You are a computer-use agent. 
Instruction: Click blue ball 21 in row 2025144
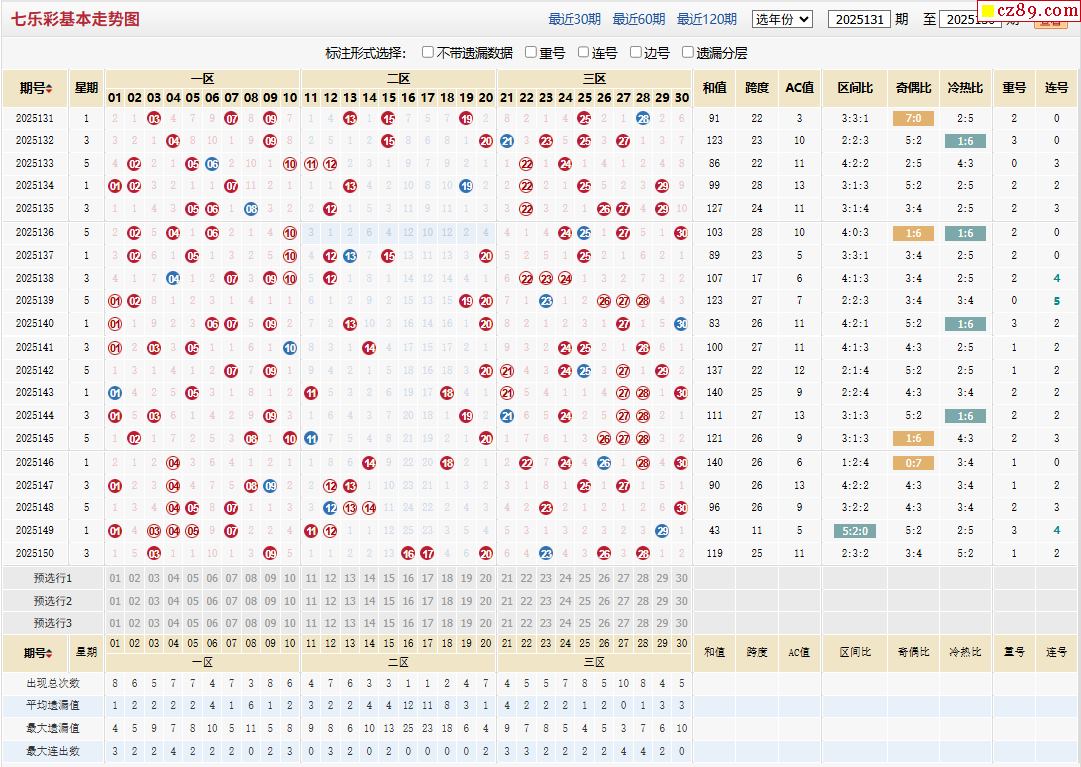click(507, 416)
